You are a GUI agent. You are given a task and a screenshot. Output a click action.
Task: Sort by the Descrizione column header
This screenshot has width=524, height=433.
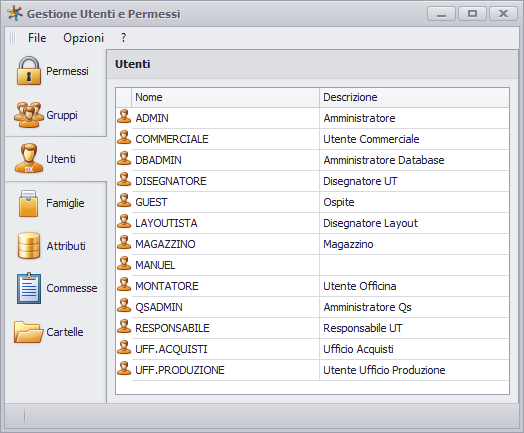414,97
